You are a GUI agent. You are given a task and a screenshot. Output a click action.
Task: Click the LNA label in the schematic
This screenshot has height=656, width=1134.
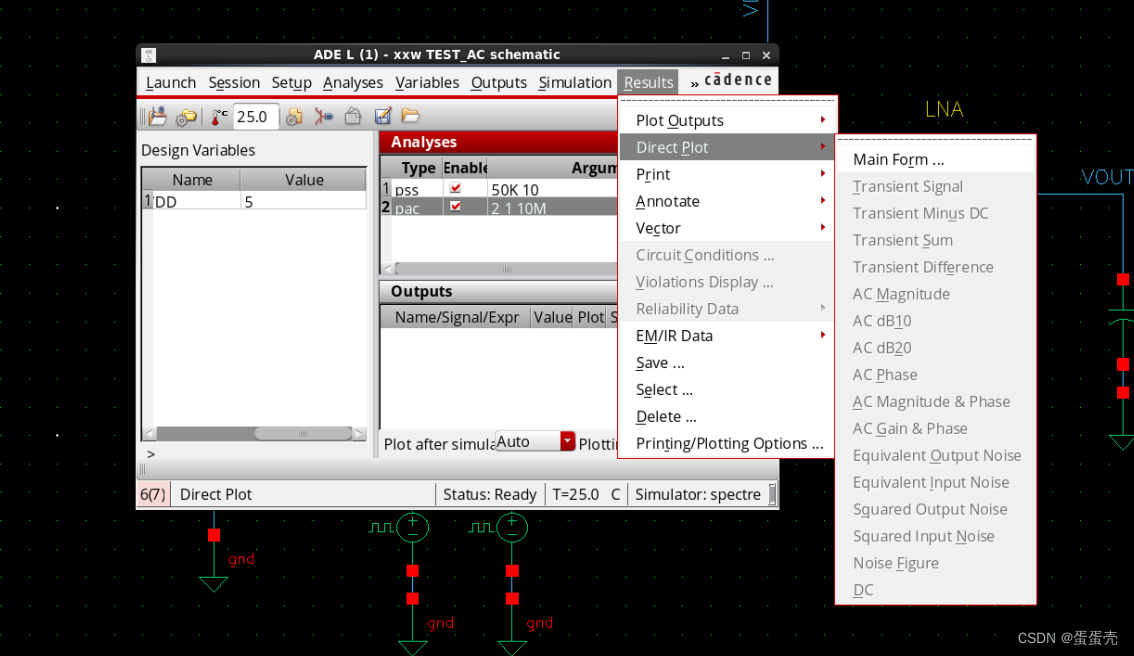coord(944,110)
